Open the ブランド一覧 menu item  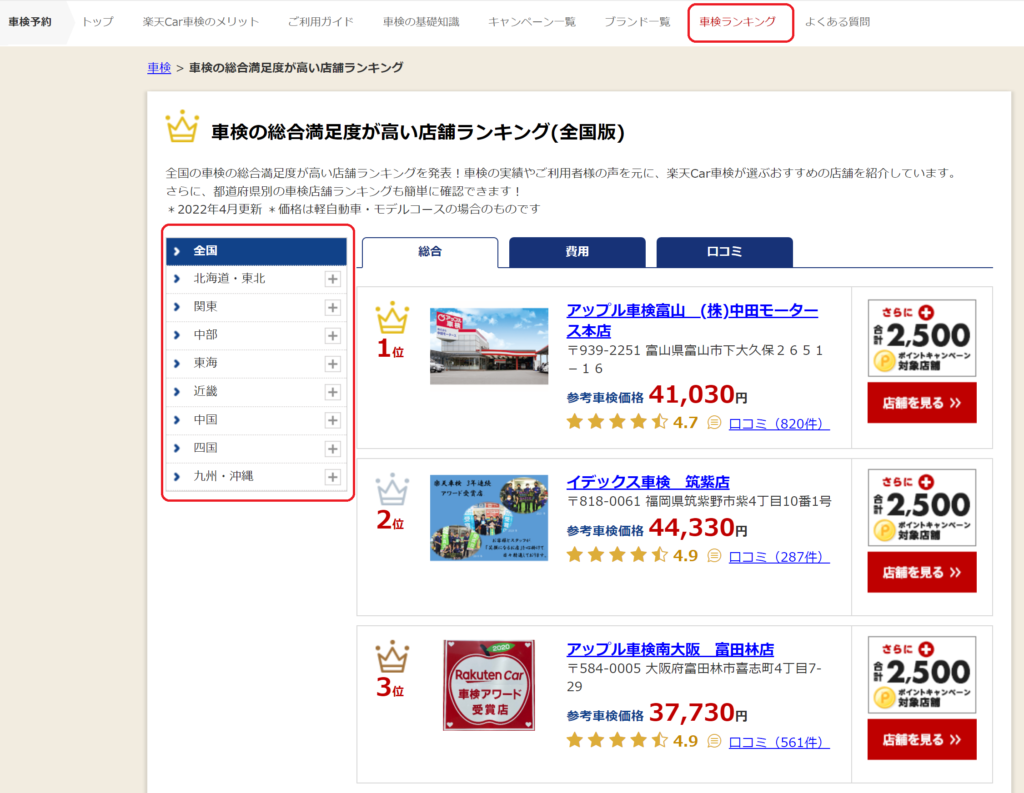(x=637, y=22)
